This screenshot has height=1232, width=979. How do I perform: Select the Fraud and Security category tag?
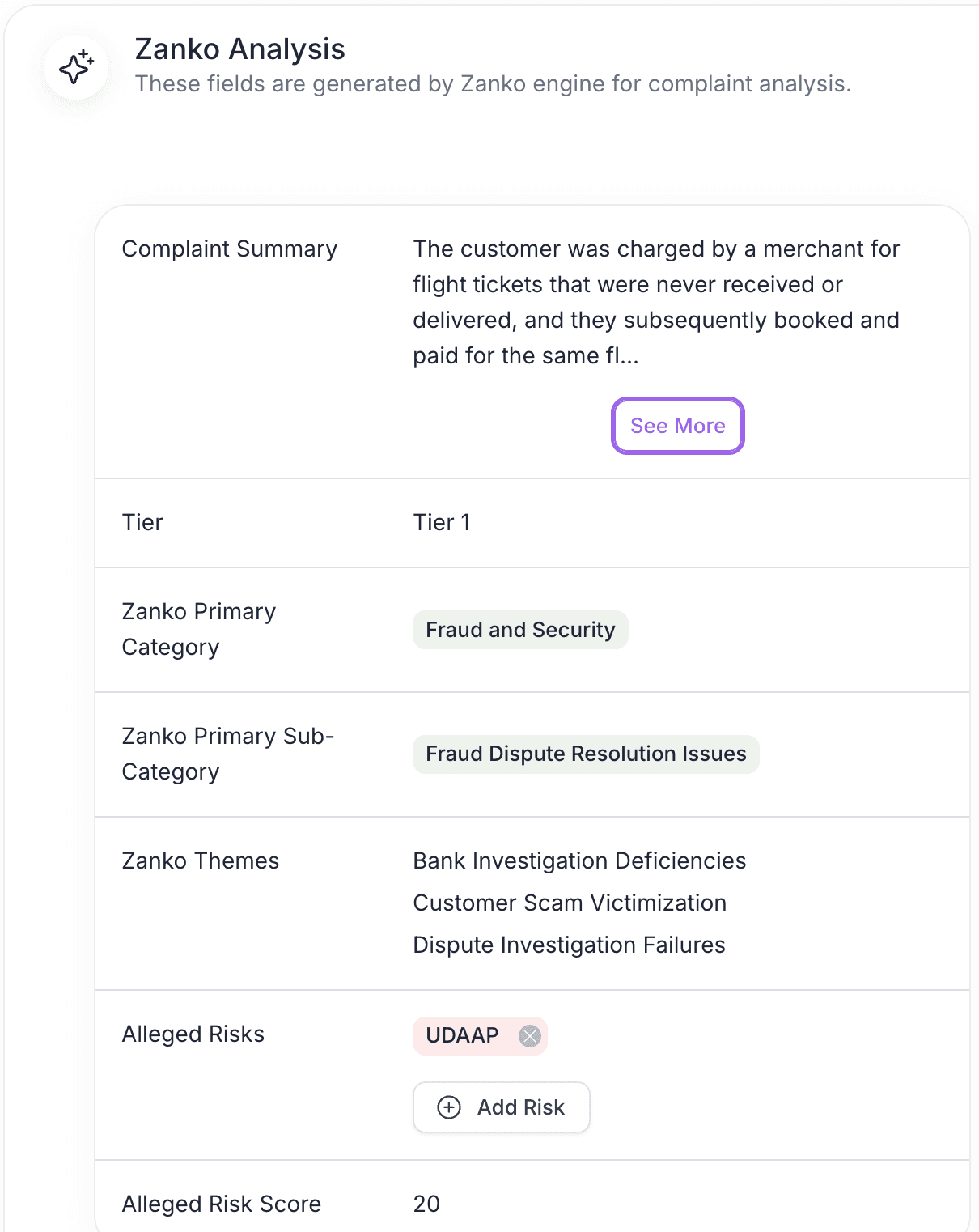pos(520,630)
